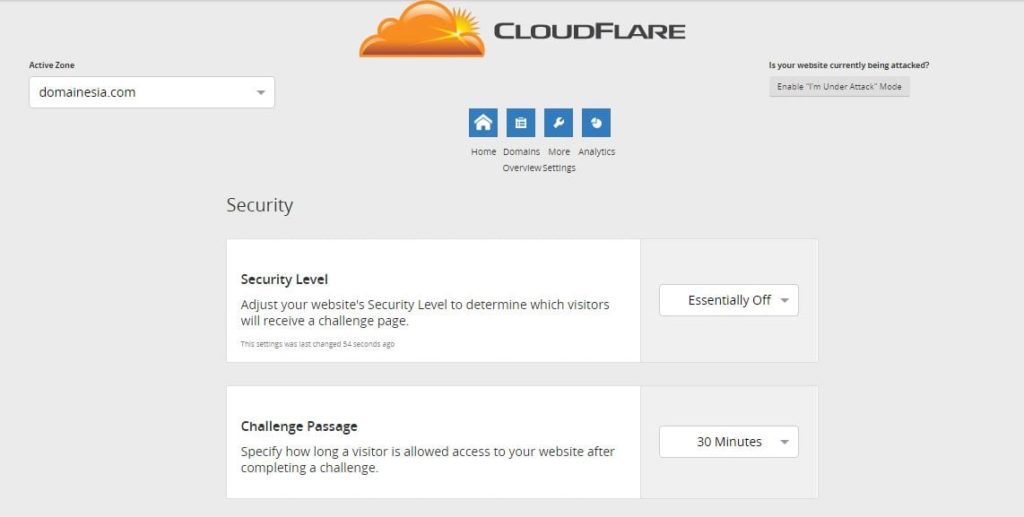1024x517 pixels.
Task: Click the CloudFlare wordmark text
Action: tap(589, 31)
